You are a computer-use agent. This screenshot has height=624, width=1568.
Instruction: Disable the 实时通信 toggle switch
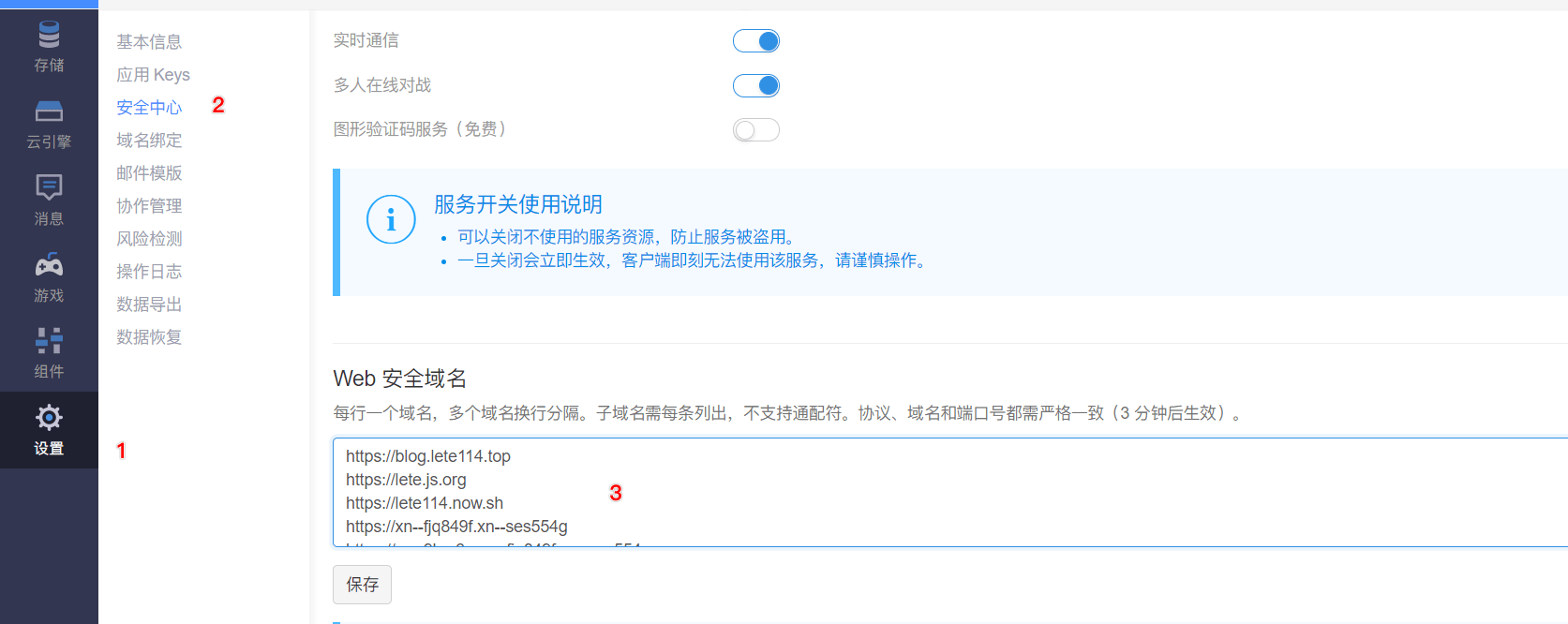tap(756, 41)
